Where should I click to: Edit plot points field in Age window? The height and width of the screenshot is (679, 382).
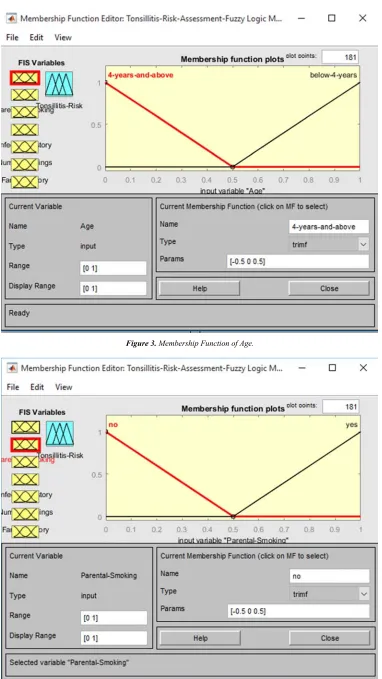click(340, 57)
